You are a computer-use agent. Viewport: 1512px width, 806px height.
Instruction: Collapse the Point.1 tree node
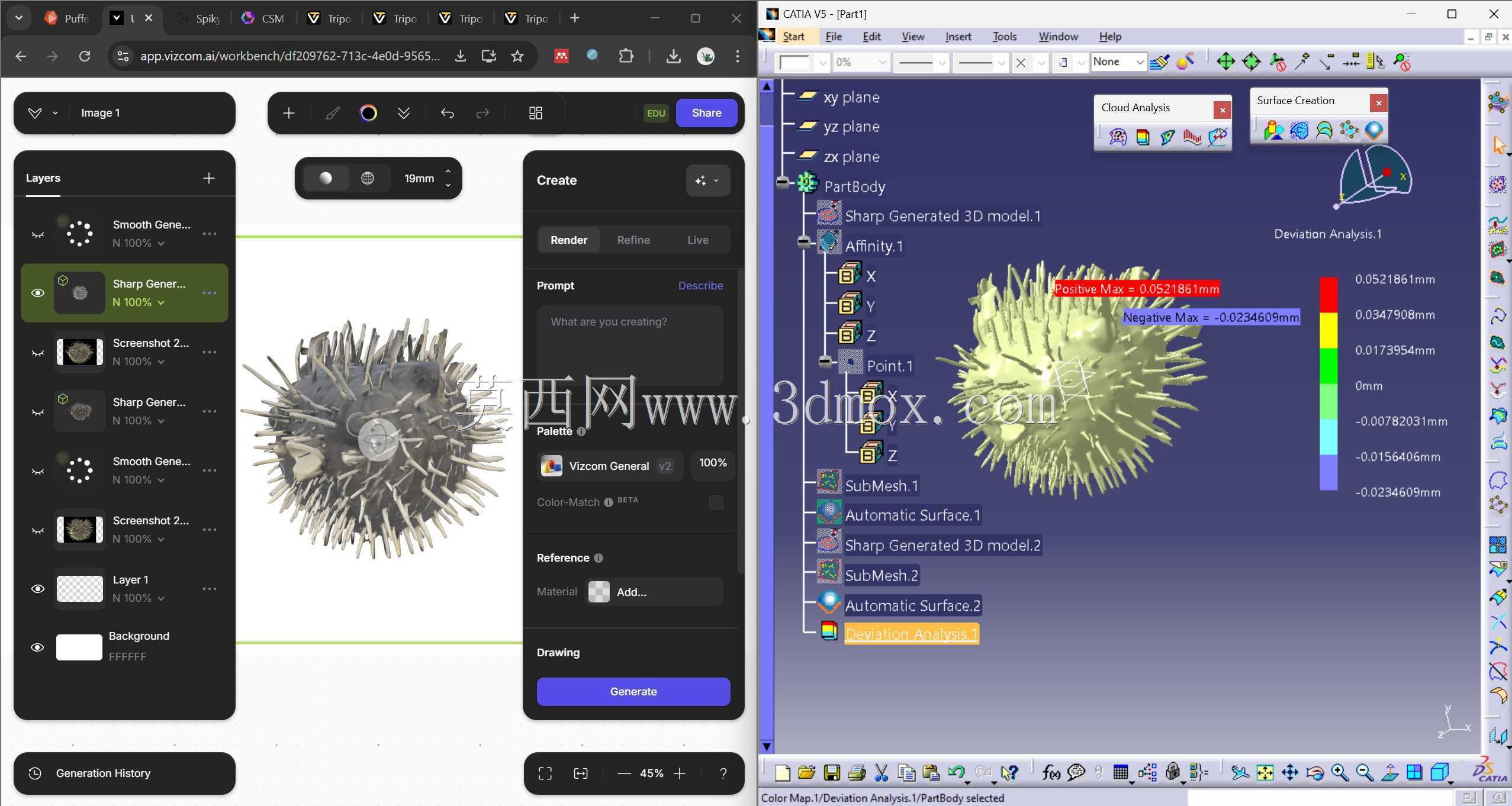click(825, 361)
